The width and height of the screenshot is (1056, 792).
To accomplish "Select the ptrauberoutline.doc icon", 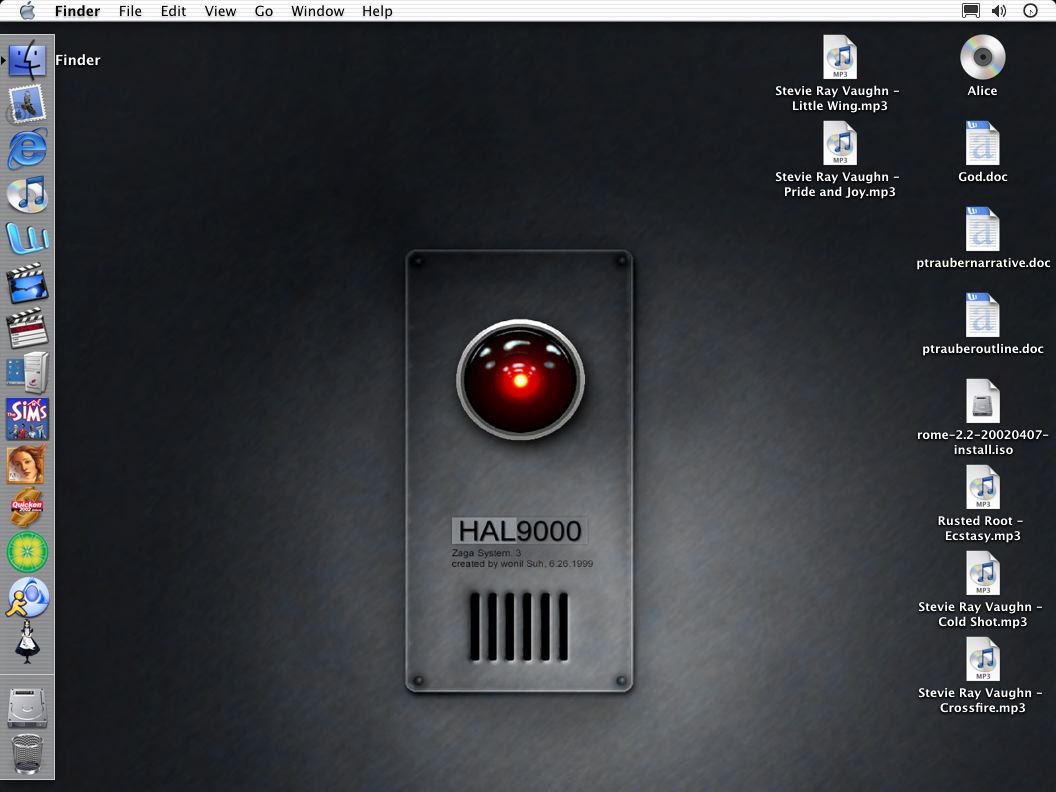I will tap(983, 315).
